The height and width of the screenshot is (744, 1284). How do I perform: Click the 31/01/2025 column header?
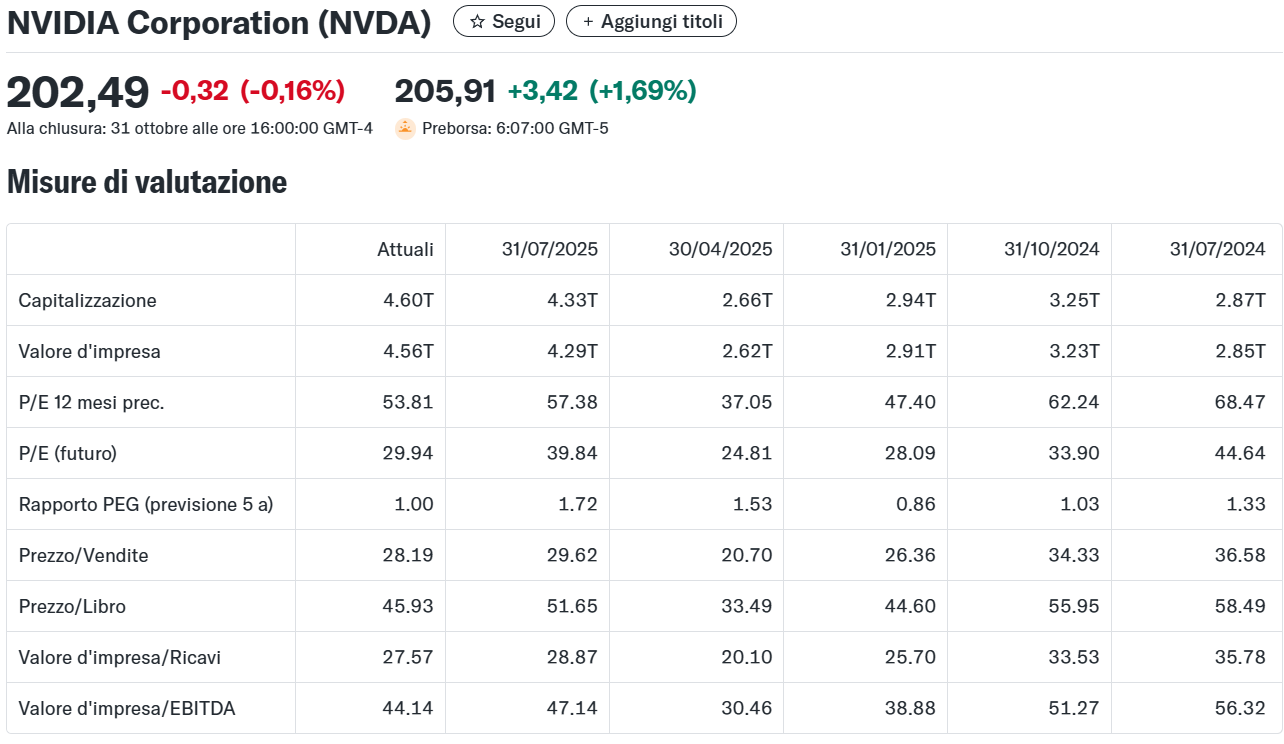pyautogui.click(x=887, y=249)
